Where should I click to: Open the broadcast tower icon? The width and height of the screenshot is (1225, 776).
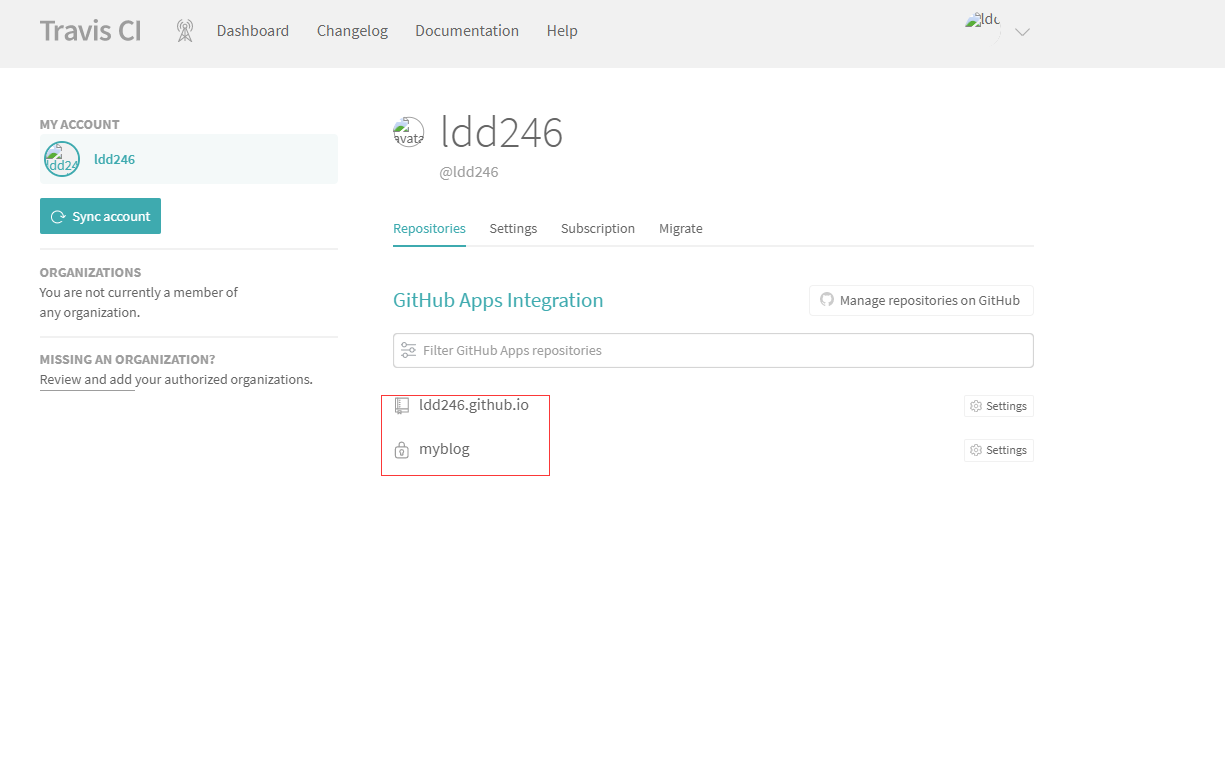click(x=185, y=31)
